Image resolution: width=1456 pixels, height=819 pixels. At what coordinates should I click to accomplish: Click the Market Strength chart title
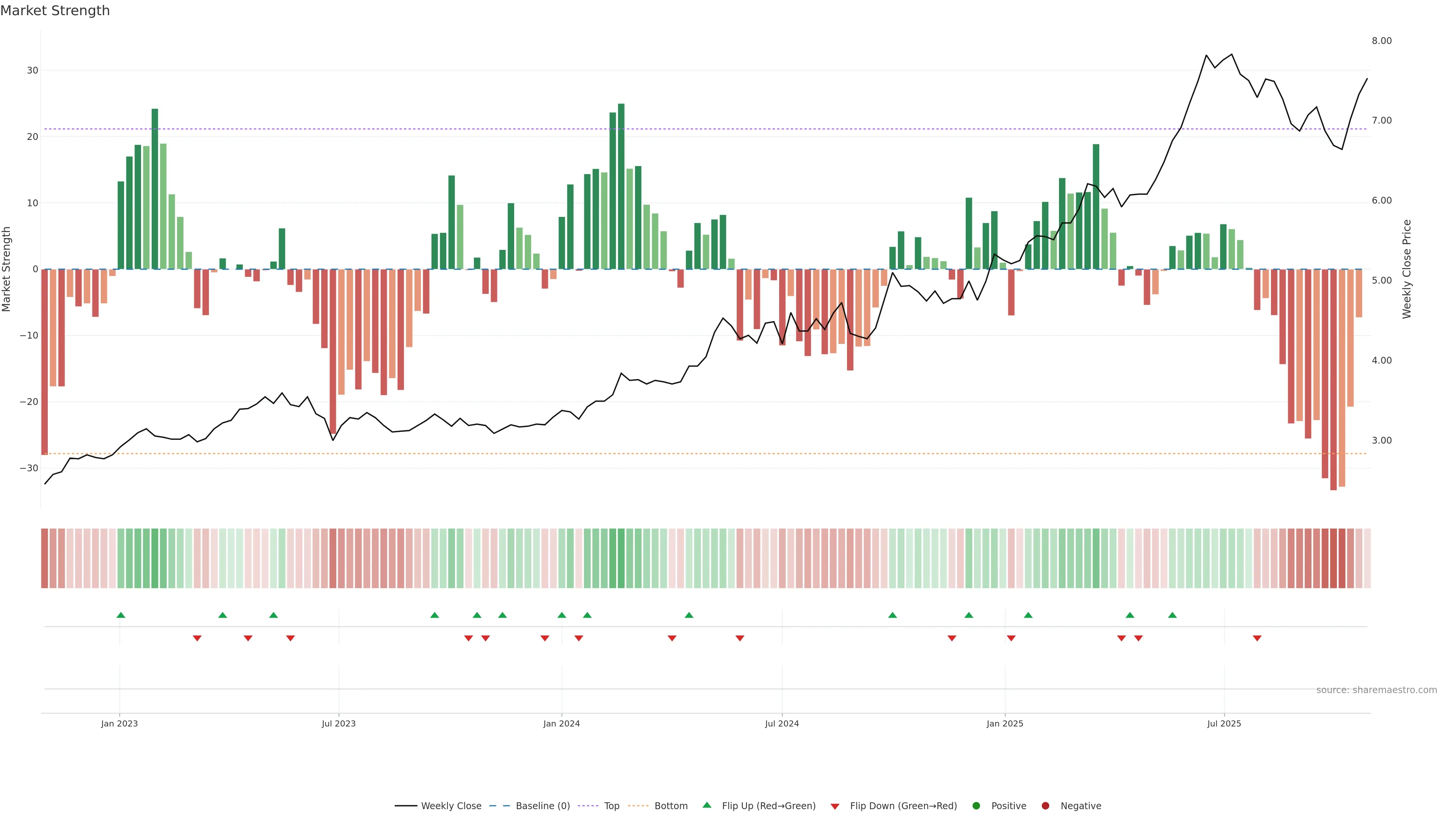coord(55,11)
